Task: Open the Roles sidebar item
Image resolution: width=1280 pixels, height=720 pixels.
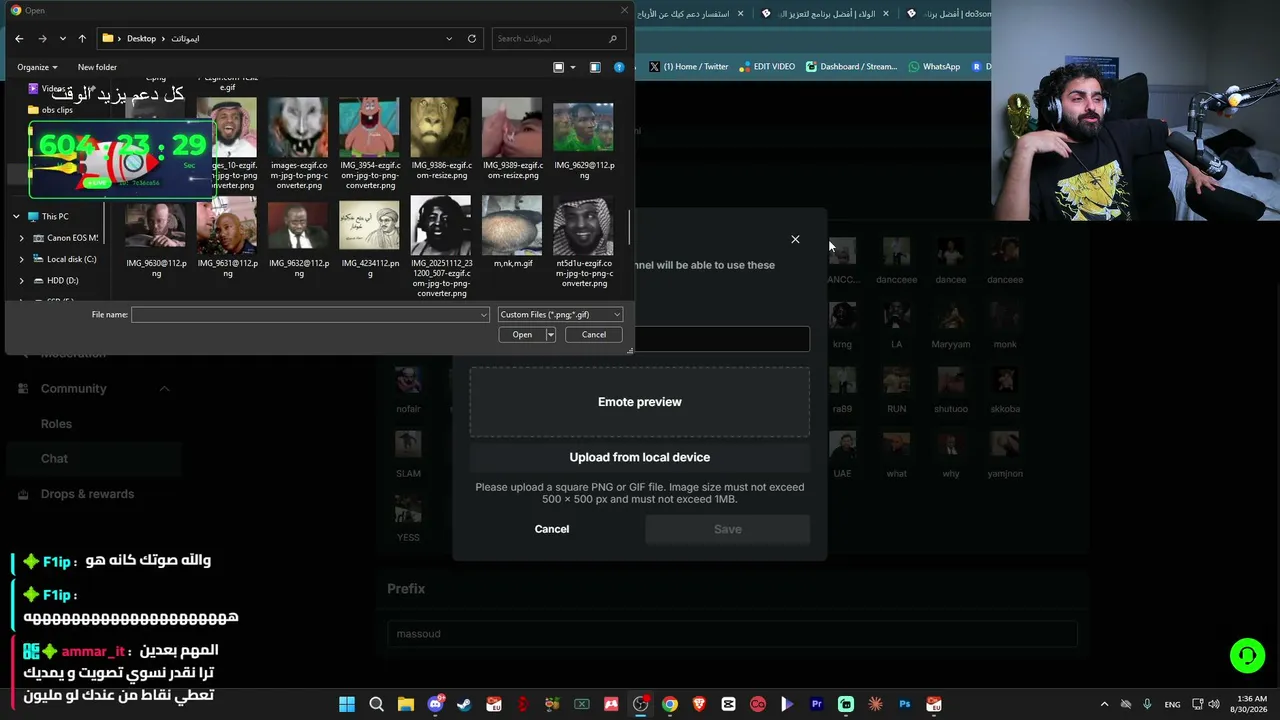Action: 56,423
